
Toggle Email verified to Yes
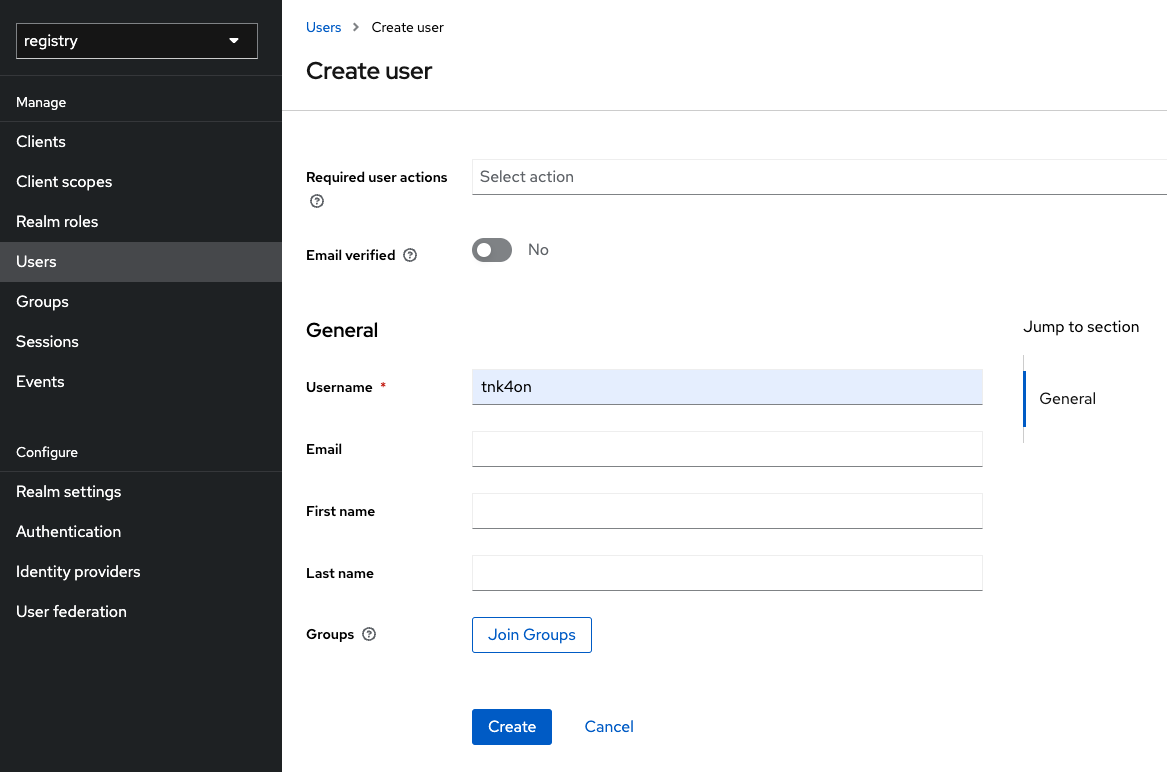click(x=491, y=249)
